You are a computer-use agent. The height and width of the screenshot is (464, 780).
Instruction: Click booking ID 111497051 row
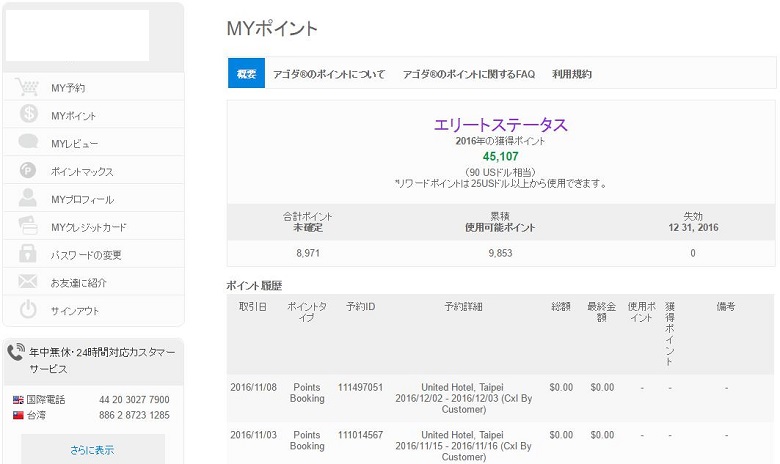(360, 387)
